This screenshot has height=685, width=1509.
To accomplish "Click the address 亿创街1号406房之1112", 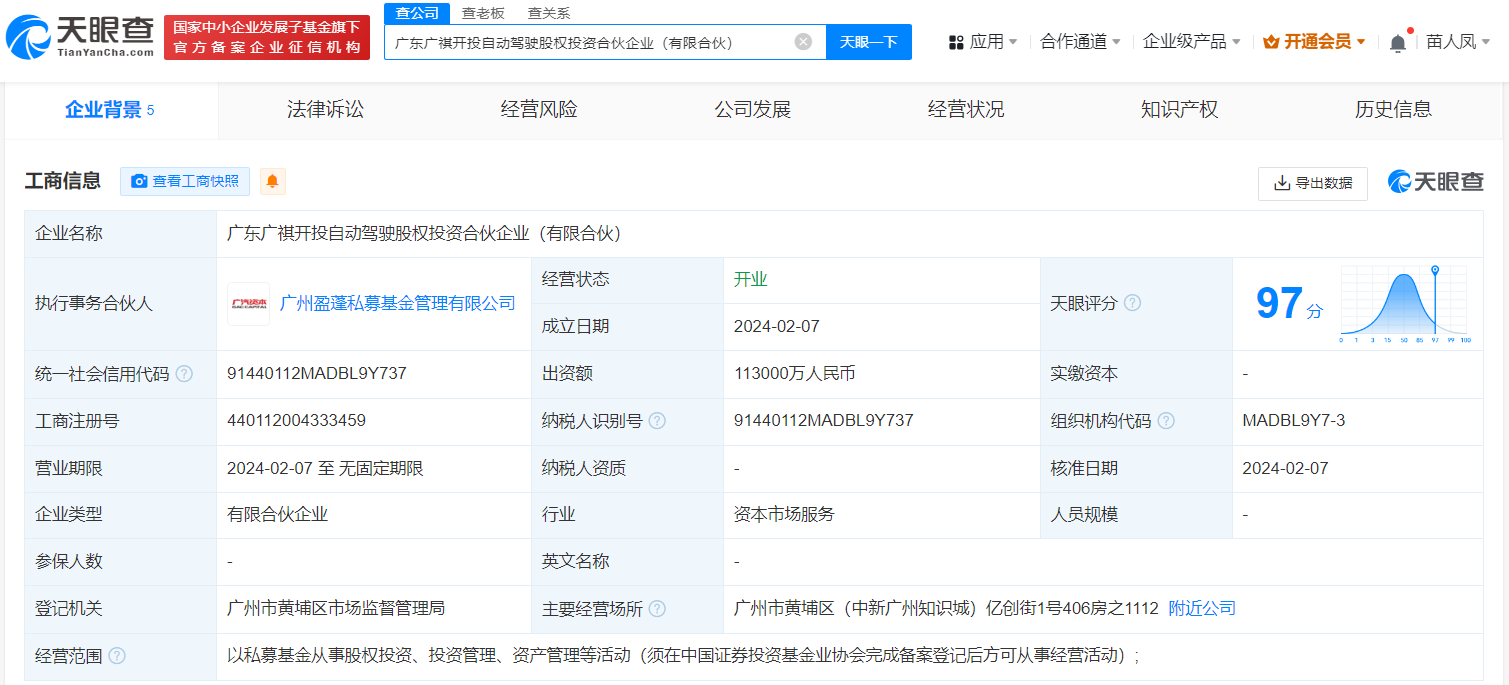I will tap(1072, 608).
